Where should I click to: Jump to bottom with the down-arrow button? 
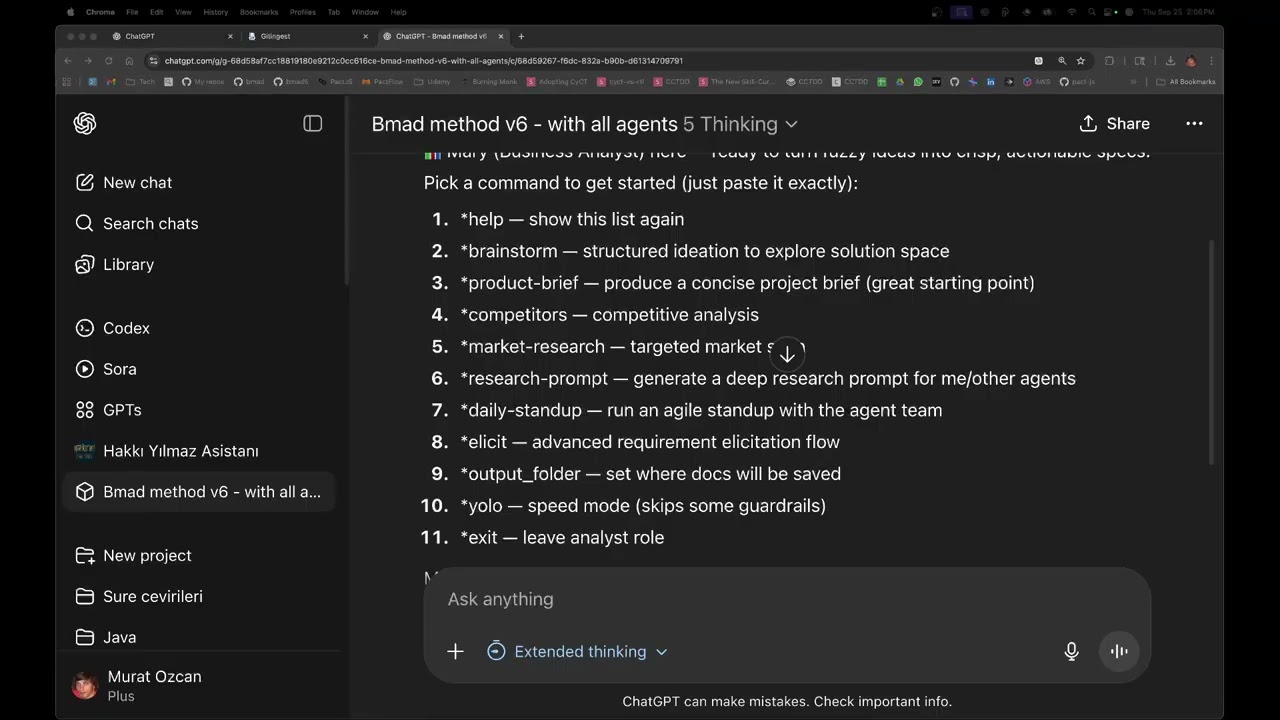tap(787, 354)
